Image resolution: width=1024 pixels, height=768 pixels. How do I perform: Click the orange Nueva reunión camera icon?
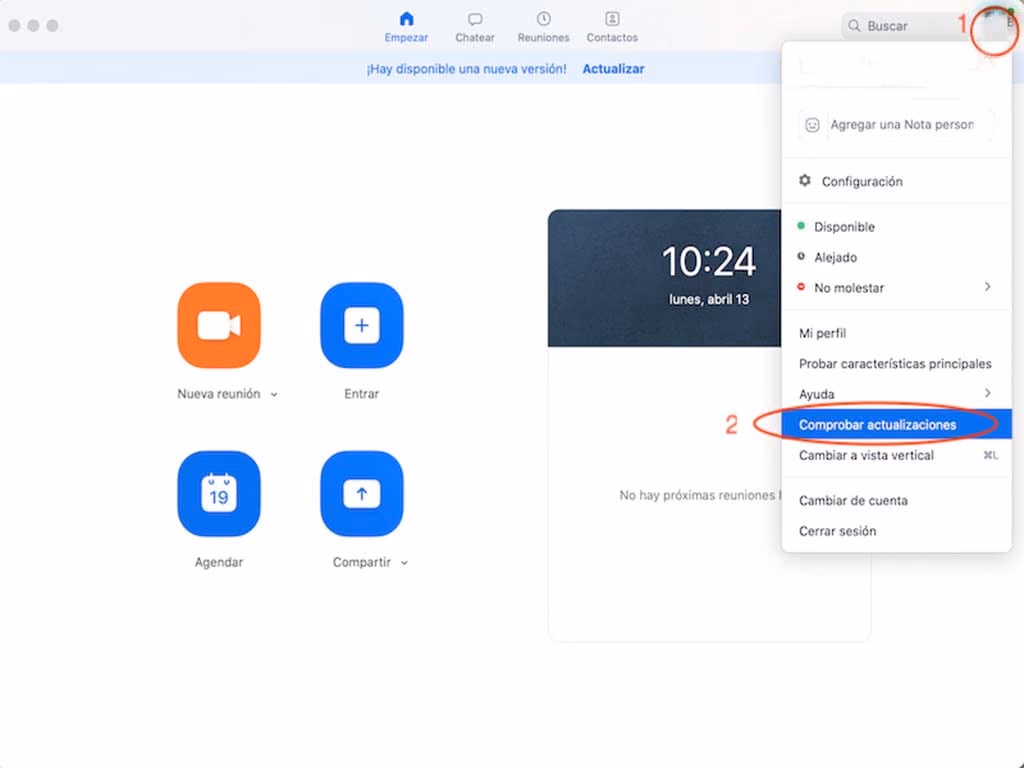tap(219, 325)
